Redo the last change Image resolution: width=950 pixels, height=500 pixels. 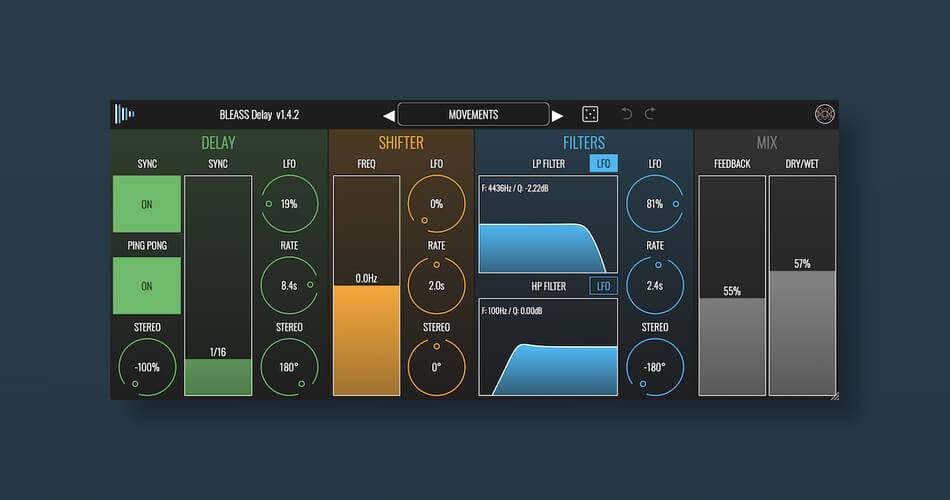click(x=650, y=113)
